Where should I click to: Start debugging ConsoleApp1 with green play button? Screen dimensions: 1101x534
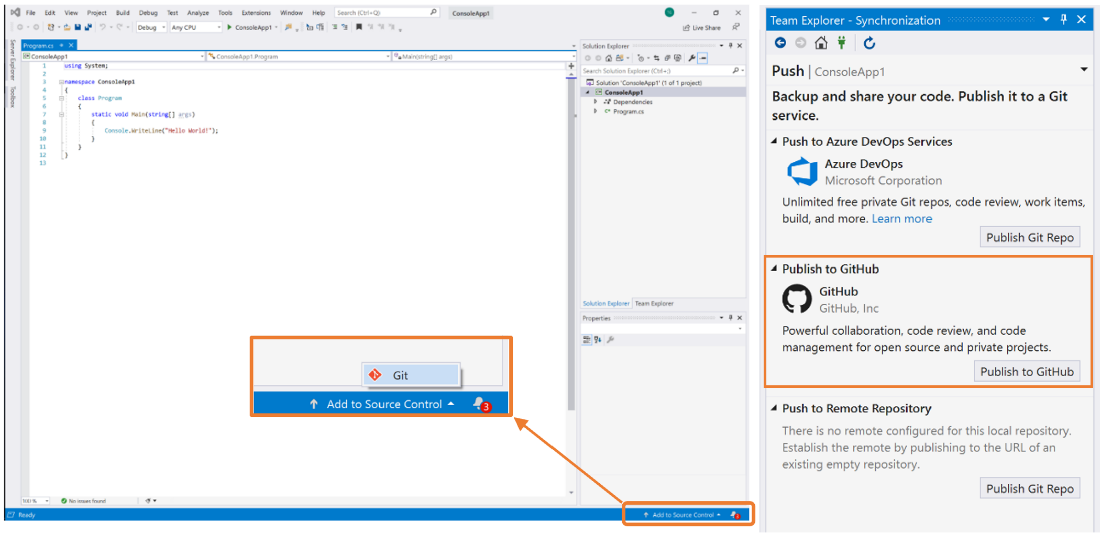229,27
